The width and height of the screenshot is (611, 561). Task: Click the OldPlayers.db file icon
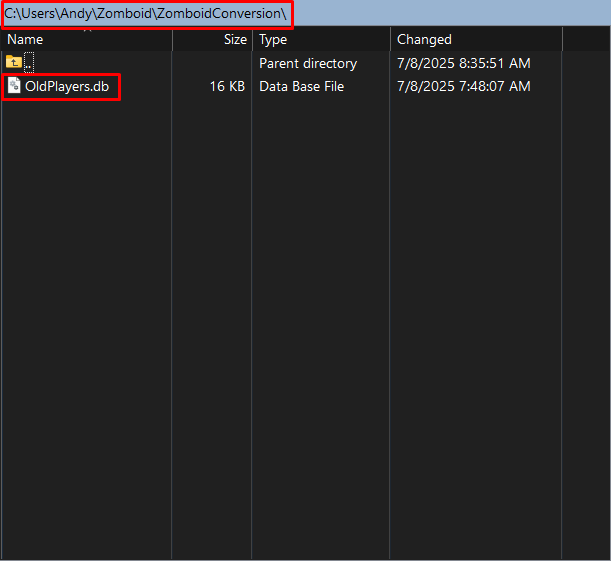[x=14, y=86]
